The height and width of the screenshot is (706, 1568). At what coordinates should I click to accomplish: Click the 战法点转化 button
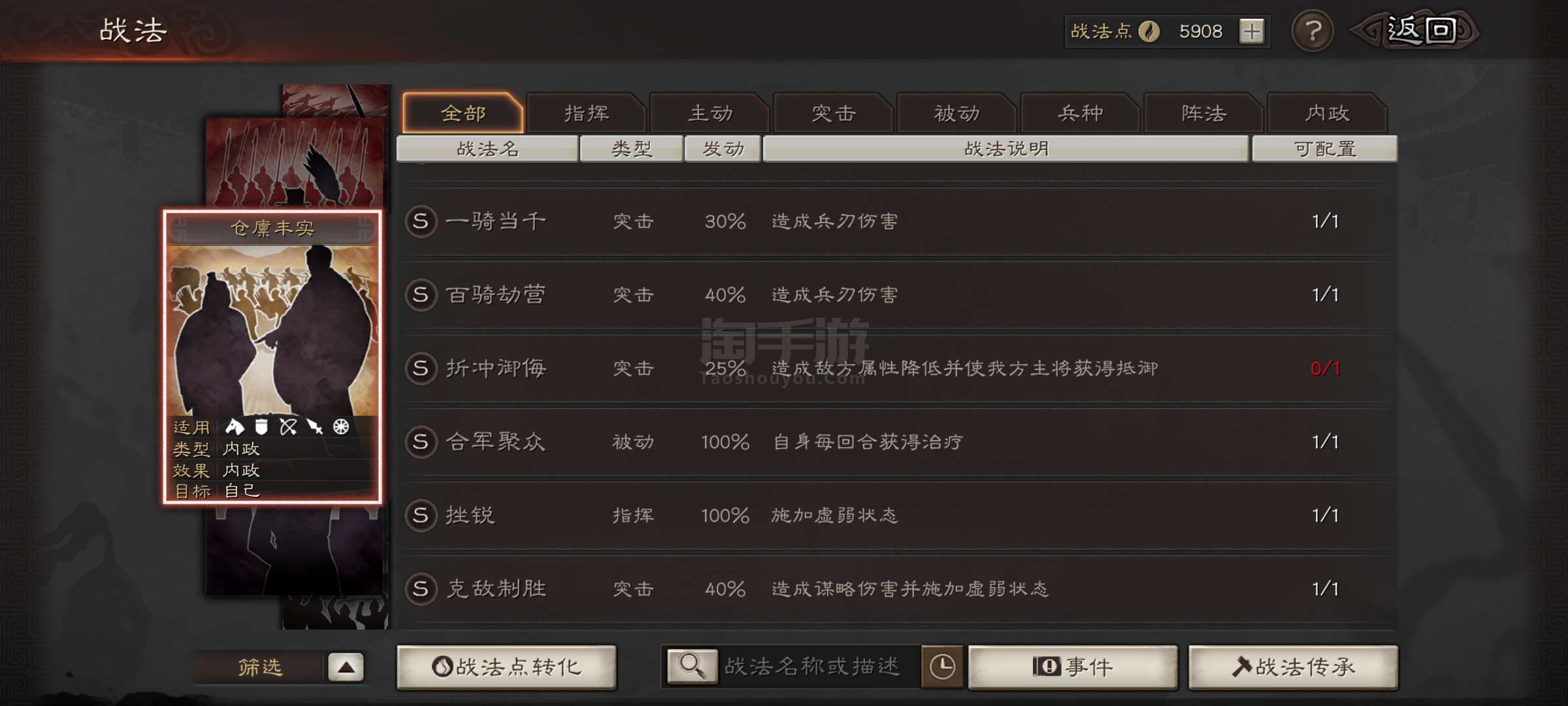(x=506, y=667)
